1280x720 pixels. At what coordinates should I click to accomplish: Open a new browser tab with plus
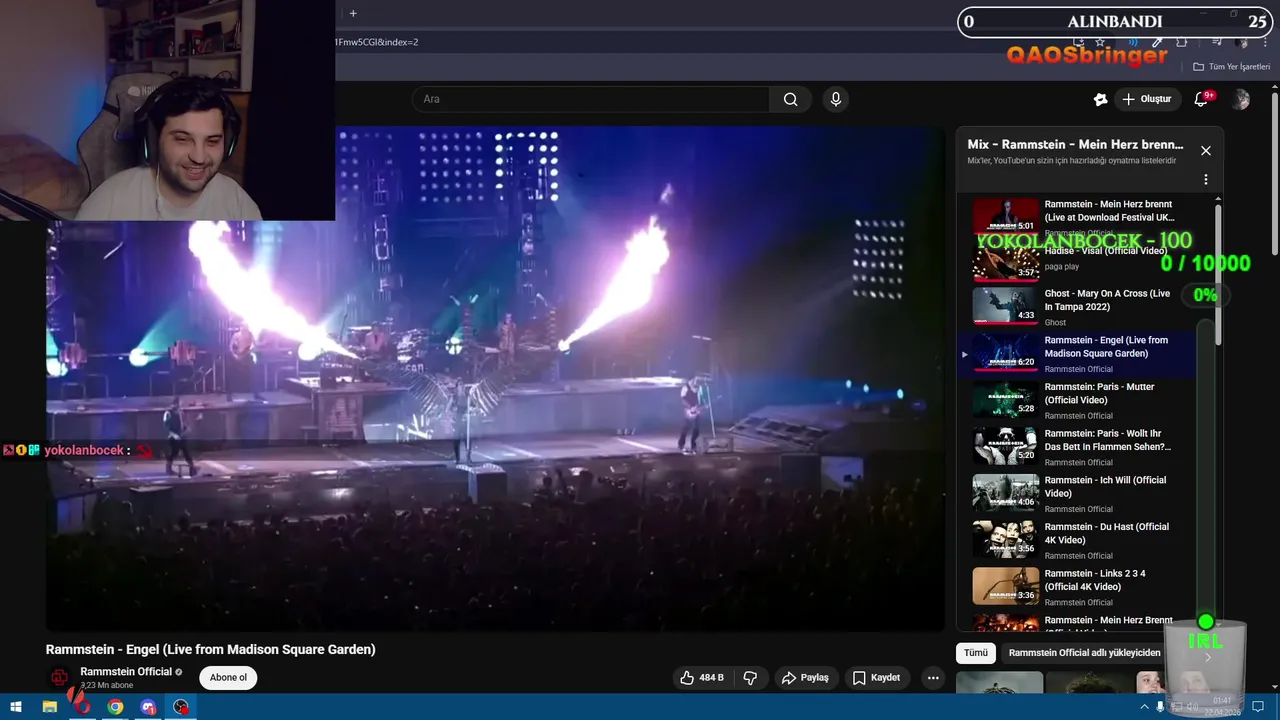pos(353,13)
